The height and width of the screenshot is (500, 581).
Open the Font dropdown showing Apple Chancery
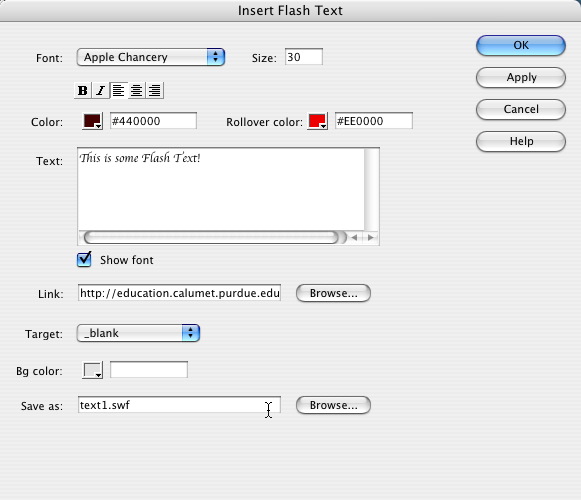pyautogui.click(x=151, y=57)
